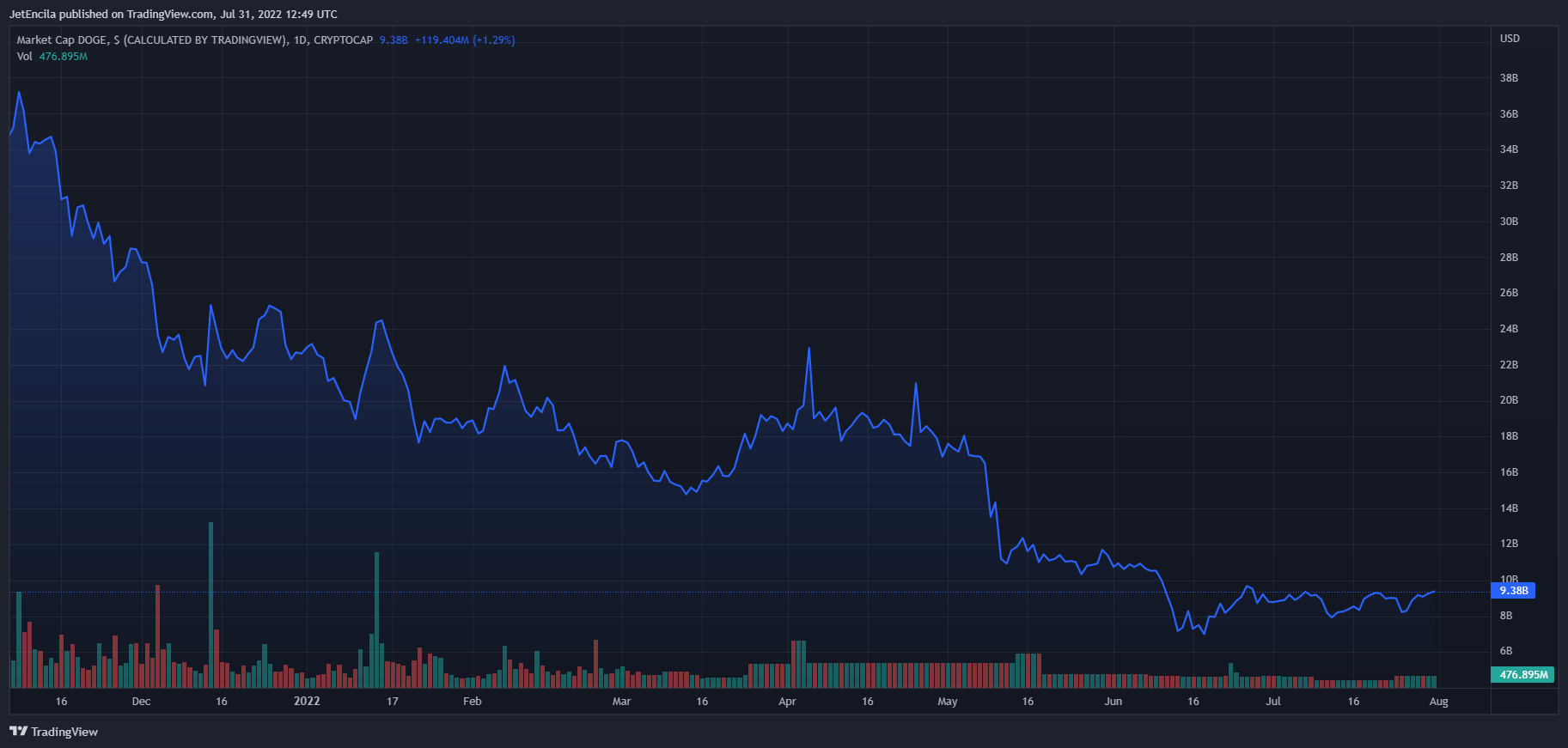Click the blue 9.38B current price tag
1568x748 pixels.
pyautogui.click(x=1513, y=591)
